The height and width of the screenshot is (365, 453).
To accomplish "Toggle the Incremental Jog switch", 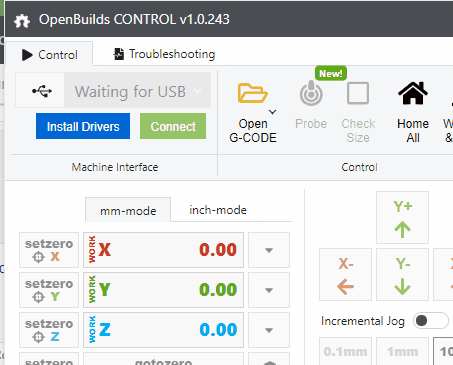I will pyautogui.click(x=431, y=321).
